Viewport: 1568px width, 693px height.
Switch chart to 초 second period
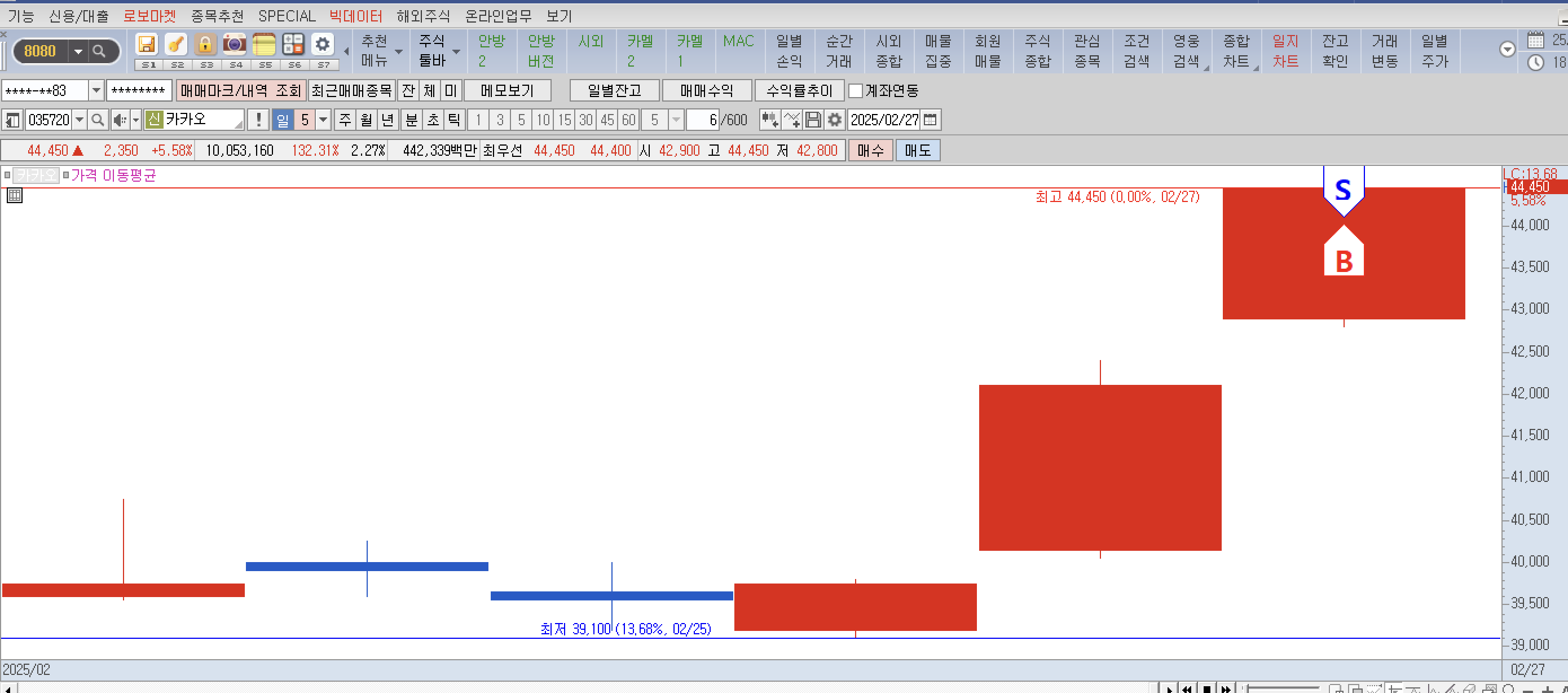pos(433,120)
